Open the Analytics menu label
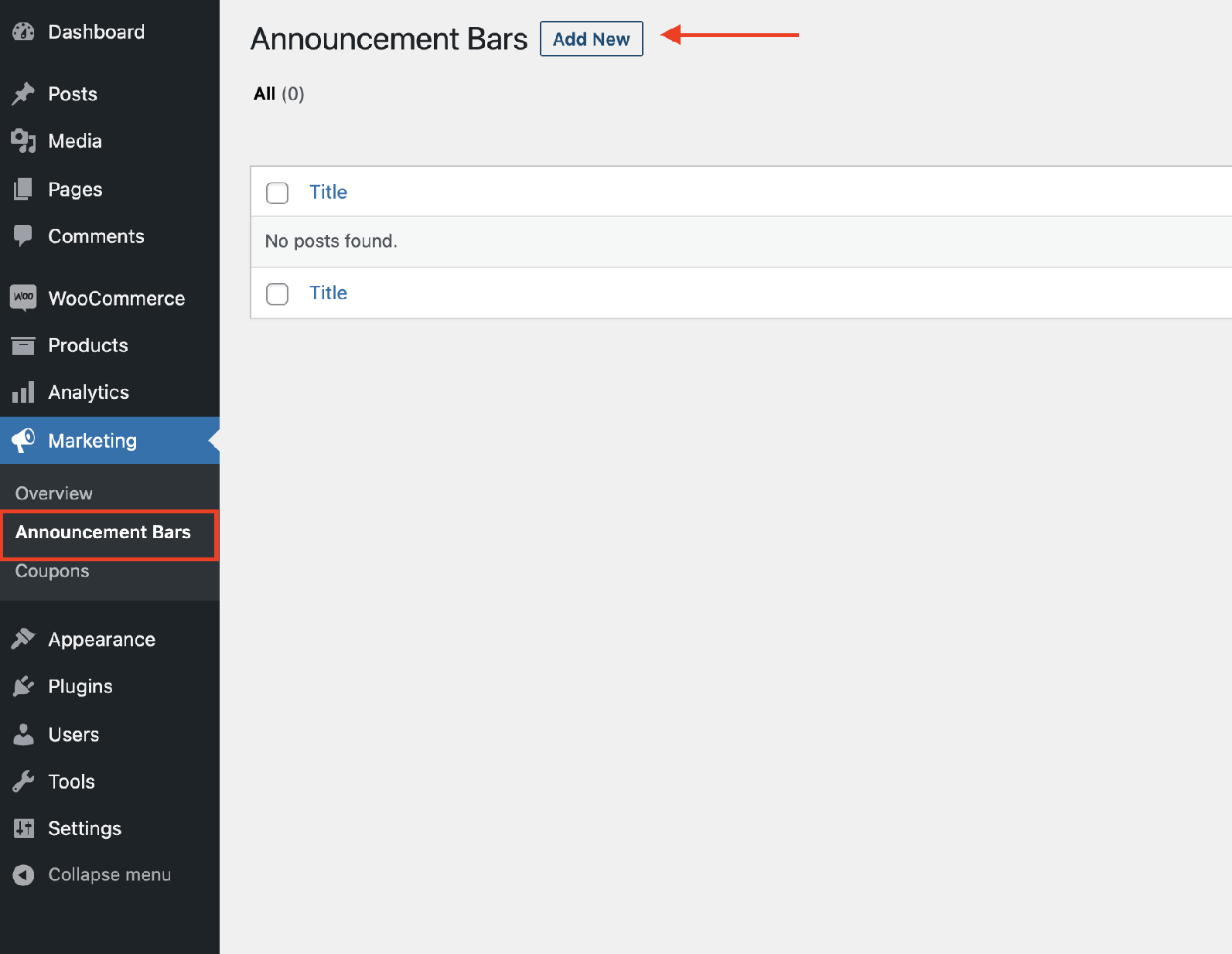The image size is (1232, 954). [89, 393]
